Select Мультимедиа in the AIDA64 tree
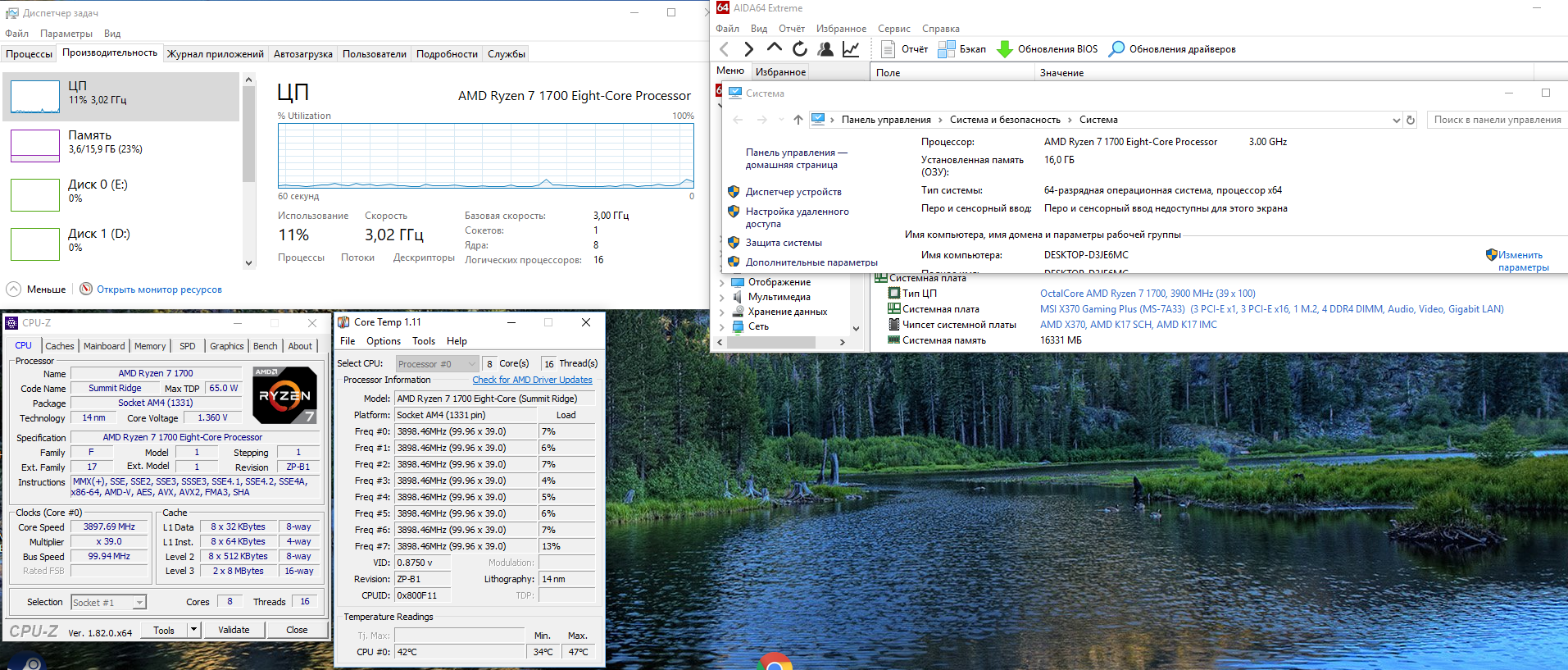Viewport: 1568px width, 670px height. [779, 297]
